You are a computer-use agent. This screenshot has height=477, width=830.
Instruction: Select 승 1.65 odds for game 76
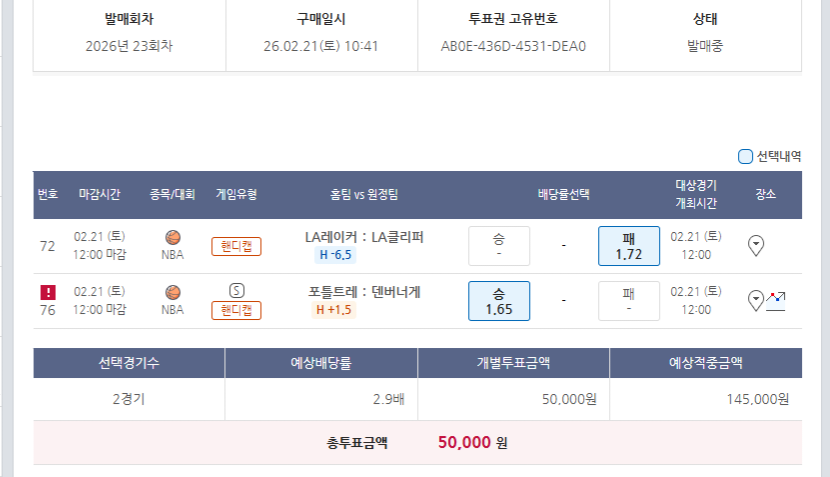pos(499,301)
